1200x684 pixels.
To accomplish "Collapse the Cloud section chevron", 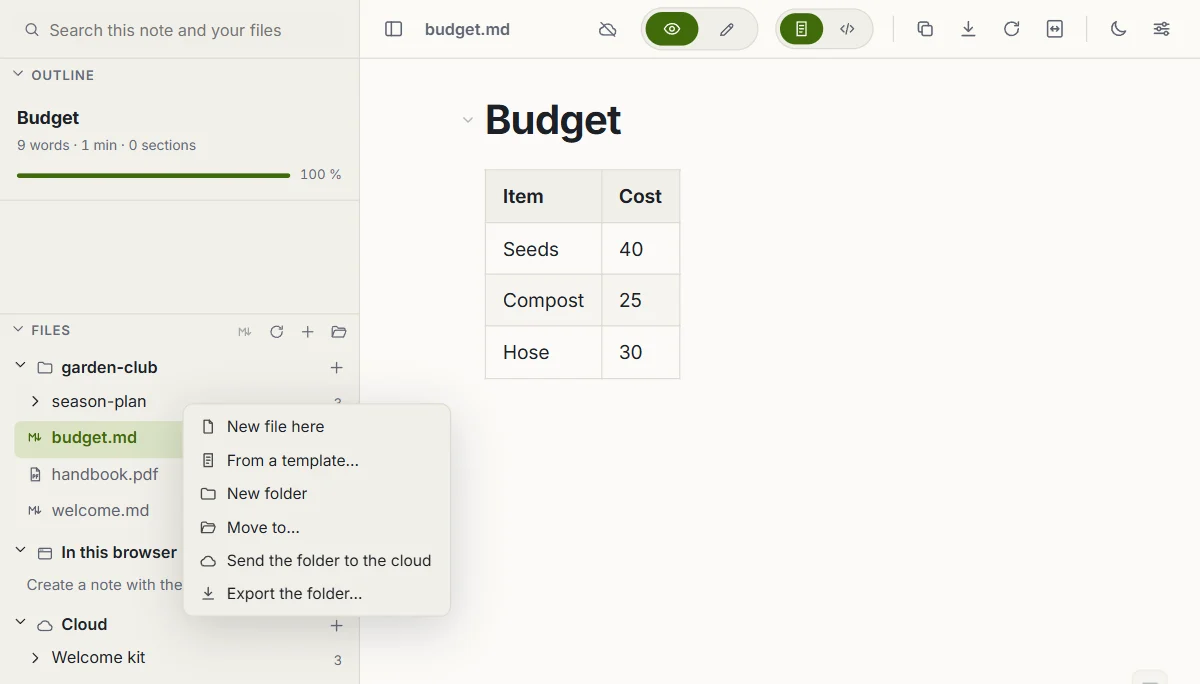I will pos(21,623).
